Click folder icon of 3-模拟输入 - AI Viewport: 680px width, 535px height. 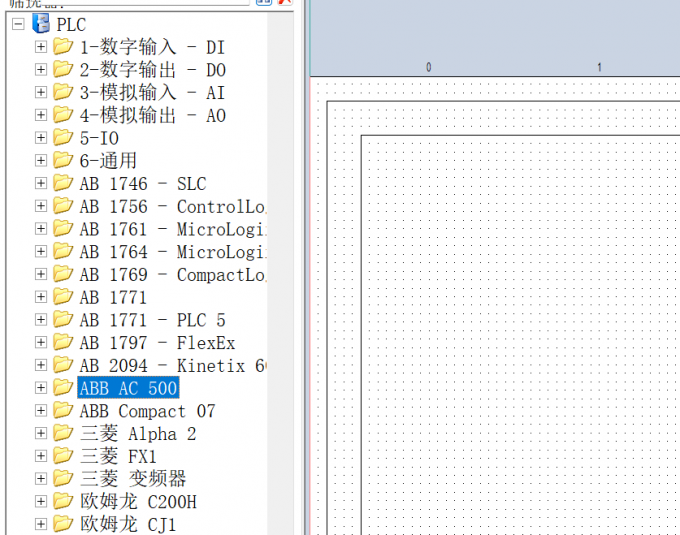tap(63, 91)
